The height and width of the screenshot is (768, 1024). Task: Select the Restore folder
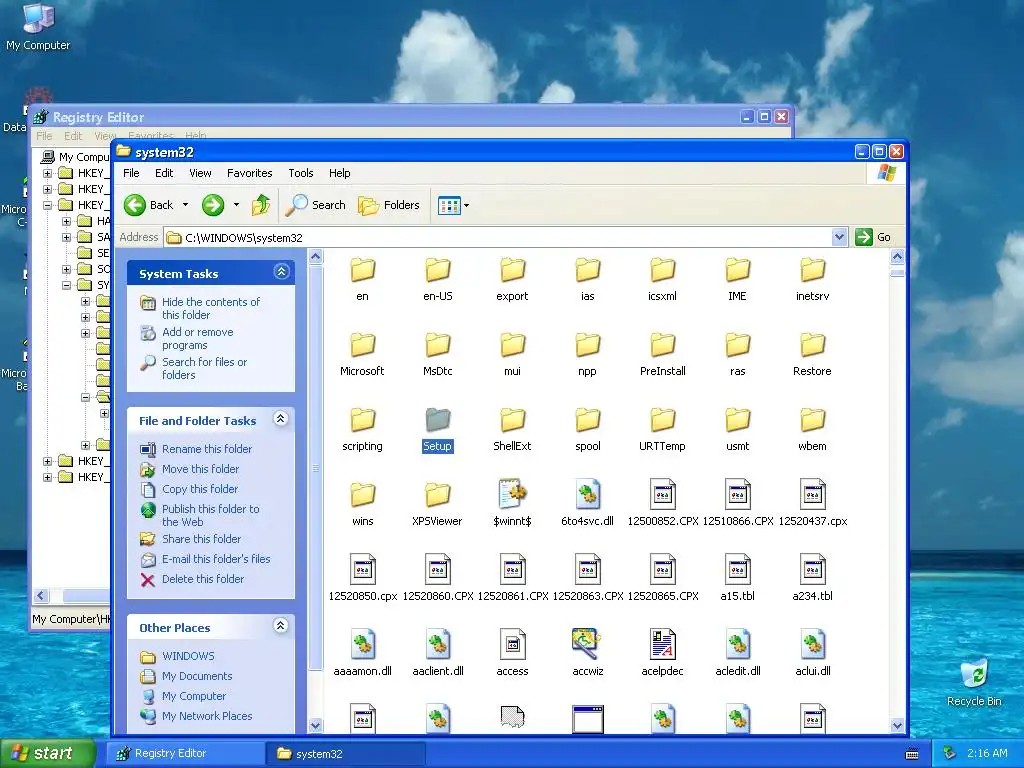point(812,355)
